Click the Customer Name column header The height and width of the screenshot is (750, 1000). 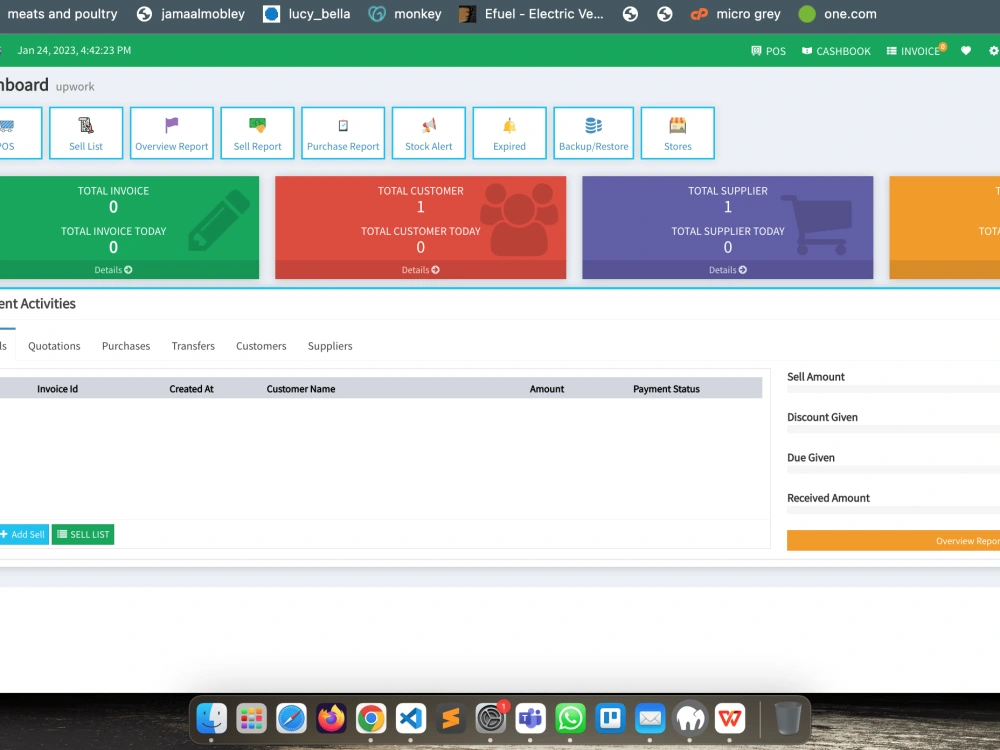[x=301, y=388]
